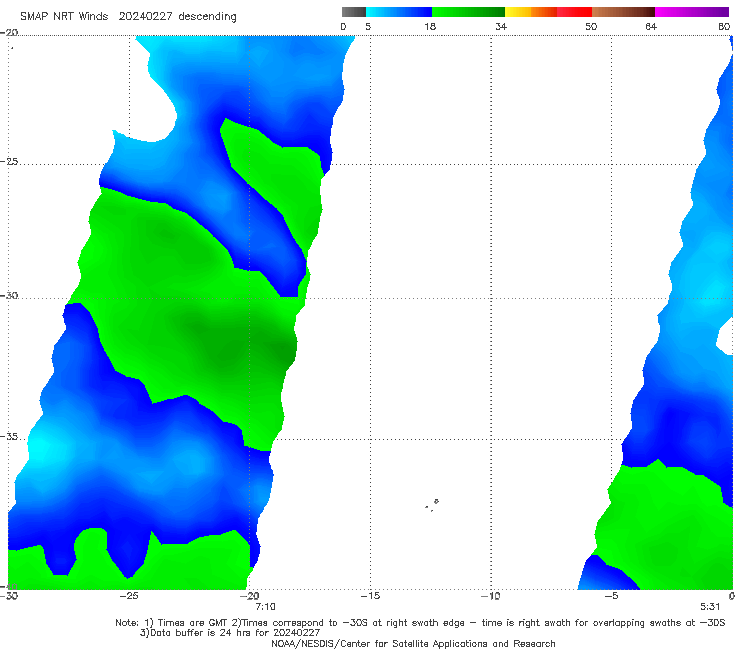This screenshot has width=740, height=650.
Task: Click the 'SMAP NRT Winds' title text
Action: [x=64, y=17]
